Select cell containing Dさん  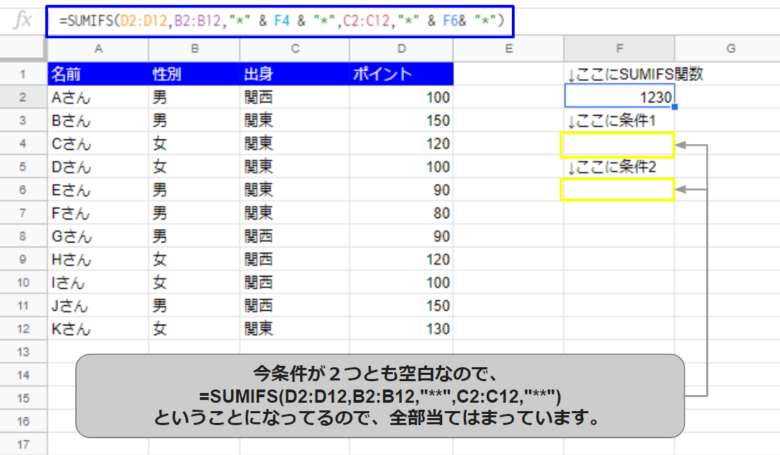coord(98,167)
